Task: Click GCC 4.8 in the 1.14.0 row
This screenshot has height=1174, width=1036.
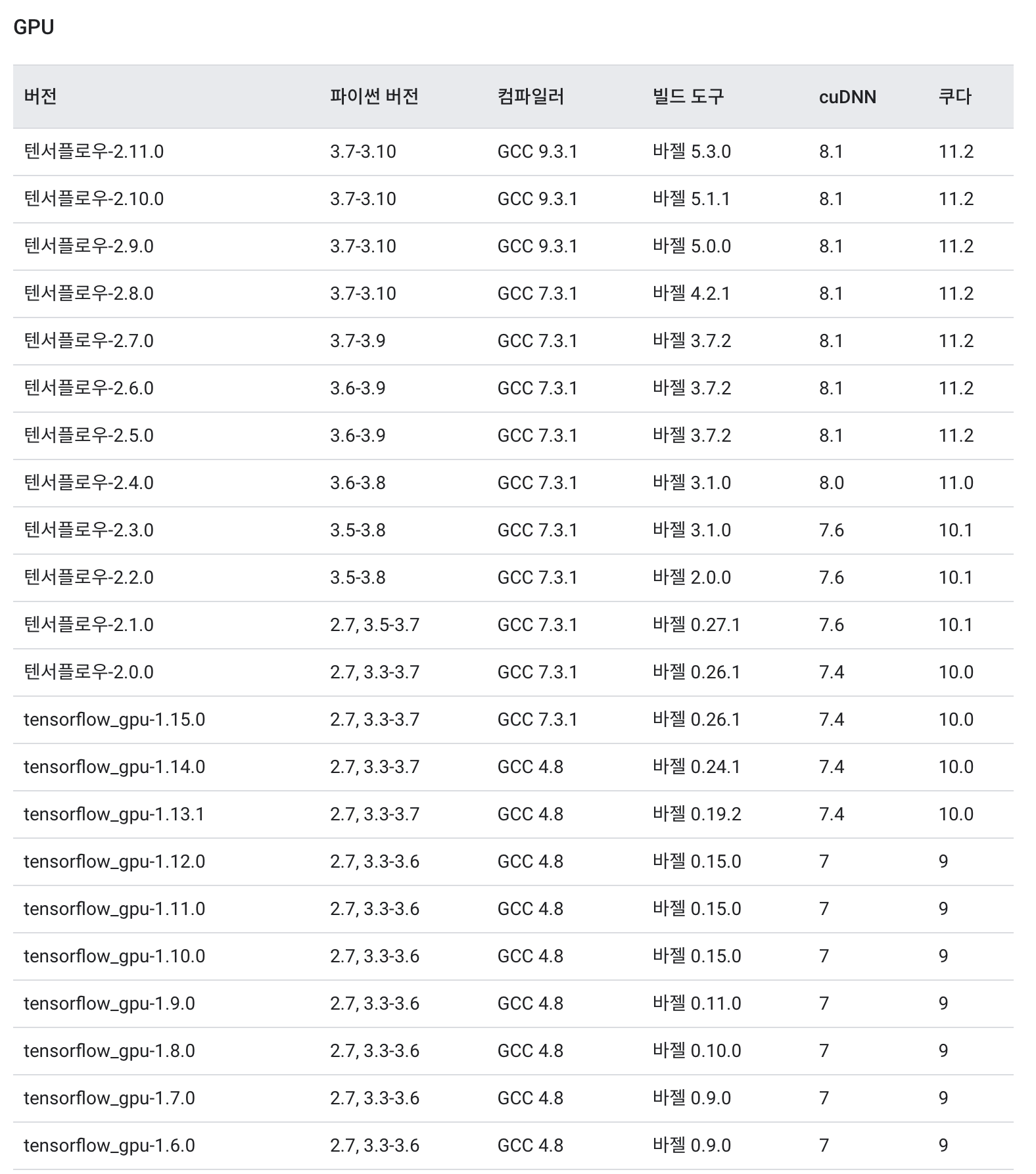Action: pos(530,767)
